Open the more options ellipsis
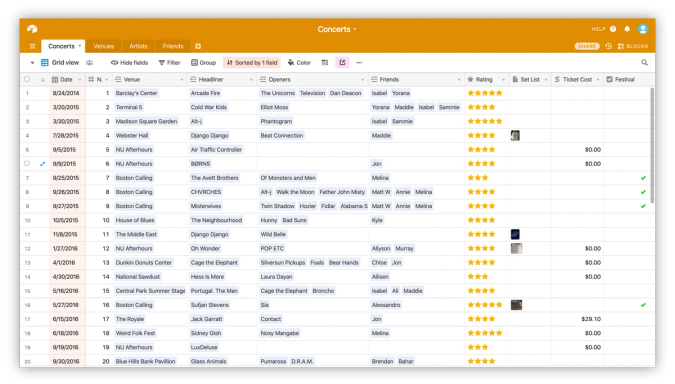The height and width of the screenshot is (384, 675). click(x=359, y=62)
